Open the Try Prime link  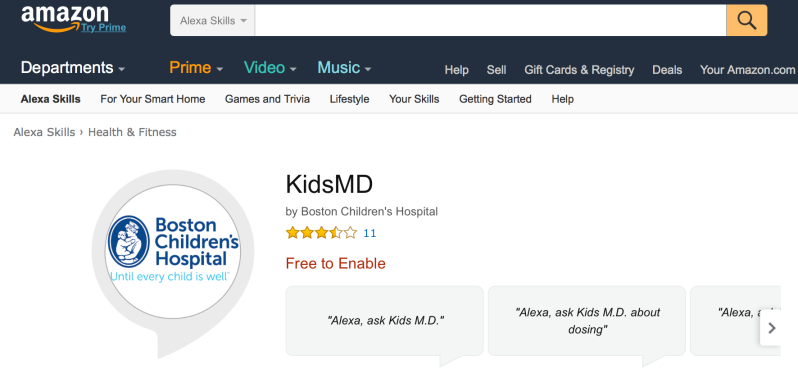point(103,27)
